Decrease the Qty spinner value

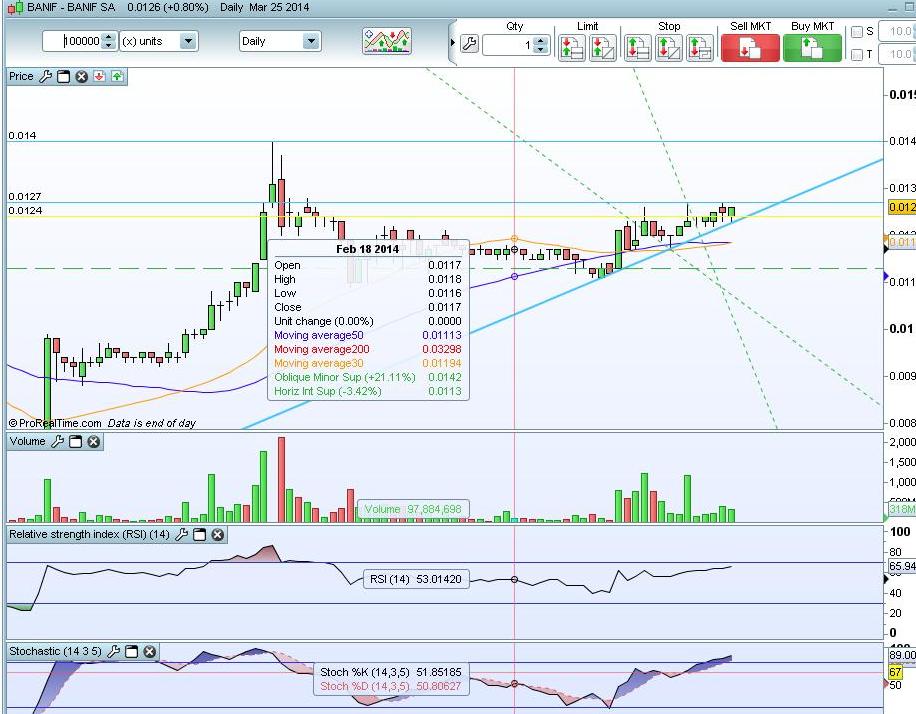(x=541, y=49)
